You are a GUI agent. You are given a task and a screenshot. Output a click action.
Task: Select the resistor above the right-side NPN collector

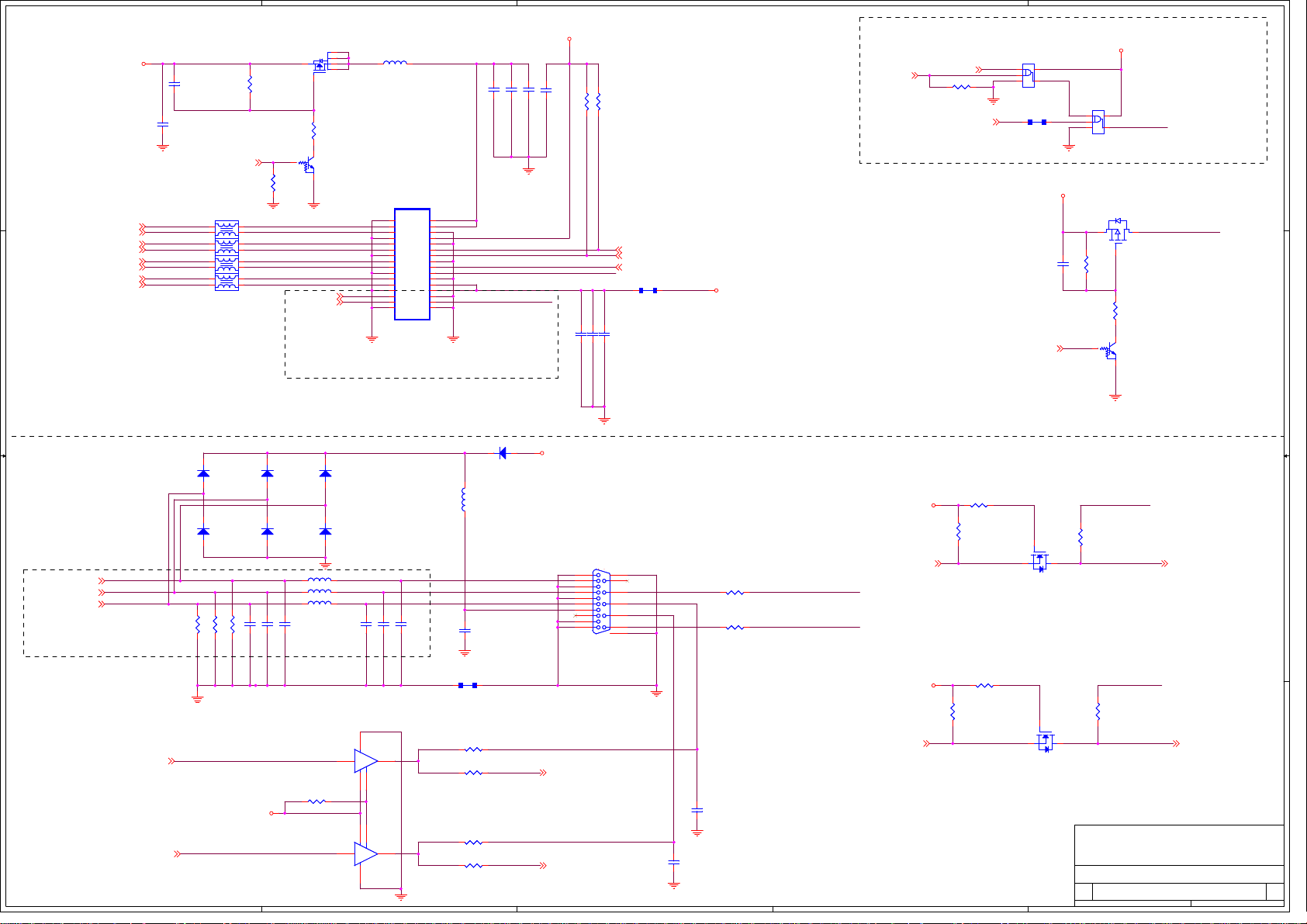point(1115,311)
